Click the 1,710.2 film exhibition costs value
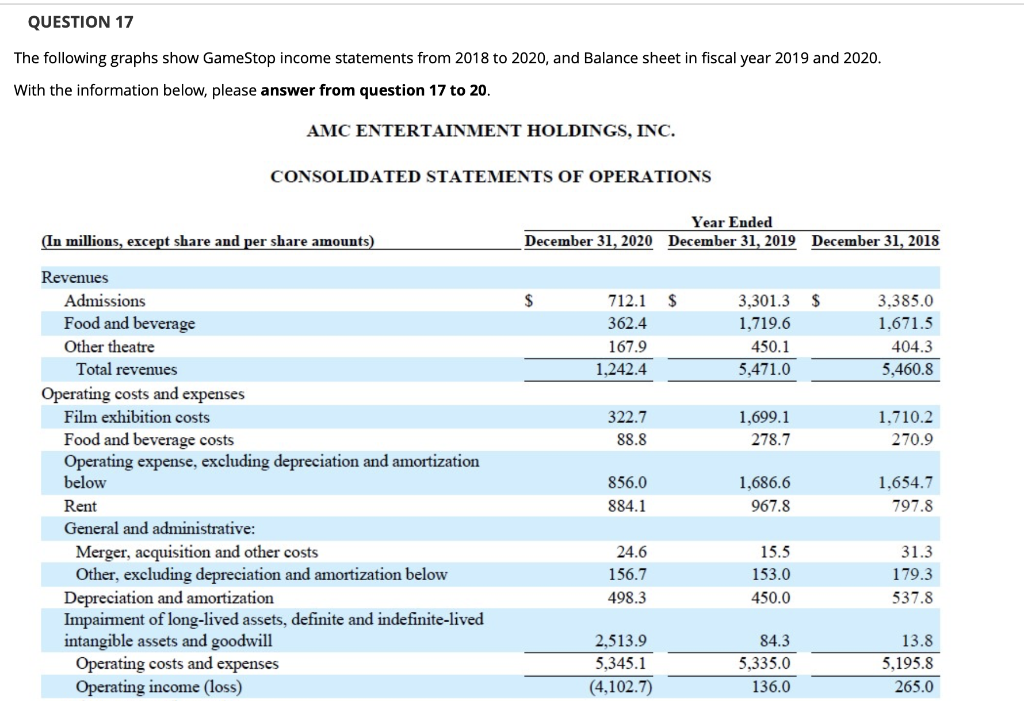1024x701 pixels. click(906, 417)
